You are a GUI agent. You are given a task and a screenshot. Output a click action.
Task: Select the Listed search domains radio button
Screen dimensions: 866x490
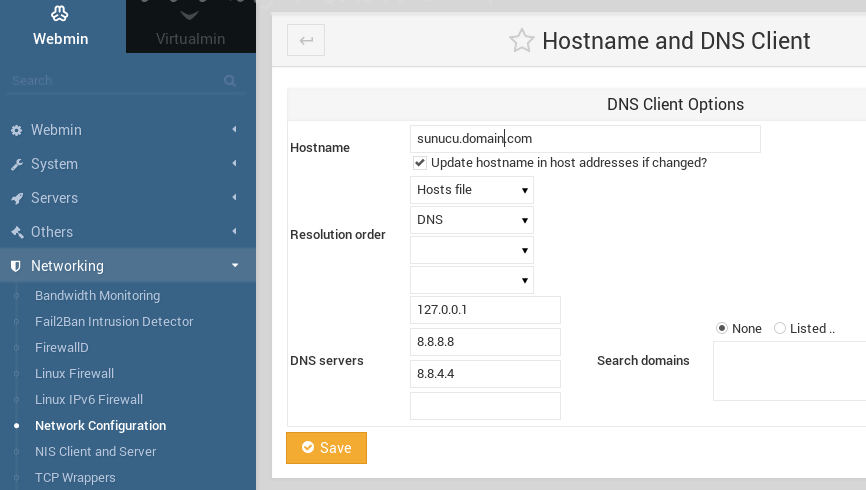click(780, 328)
